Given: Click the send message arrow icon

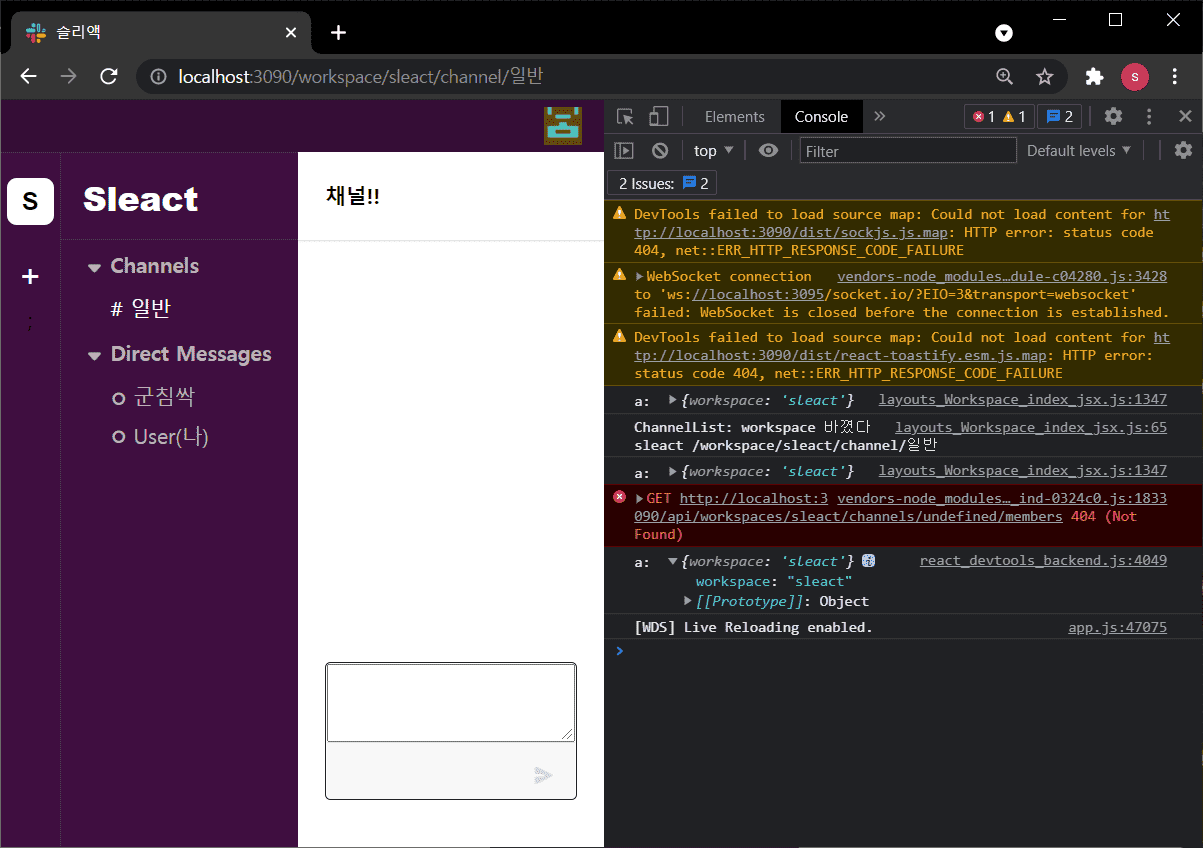Looking at the screenshot, I should tap(543, 775).
